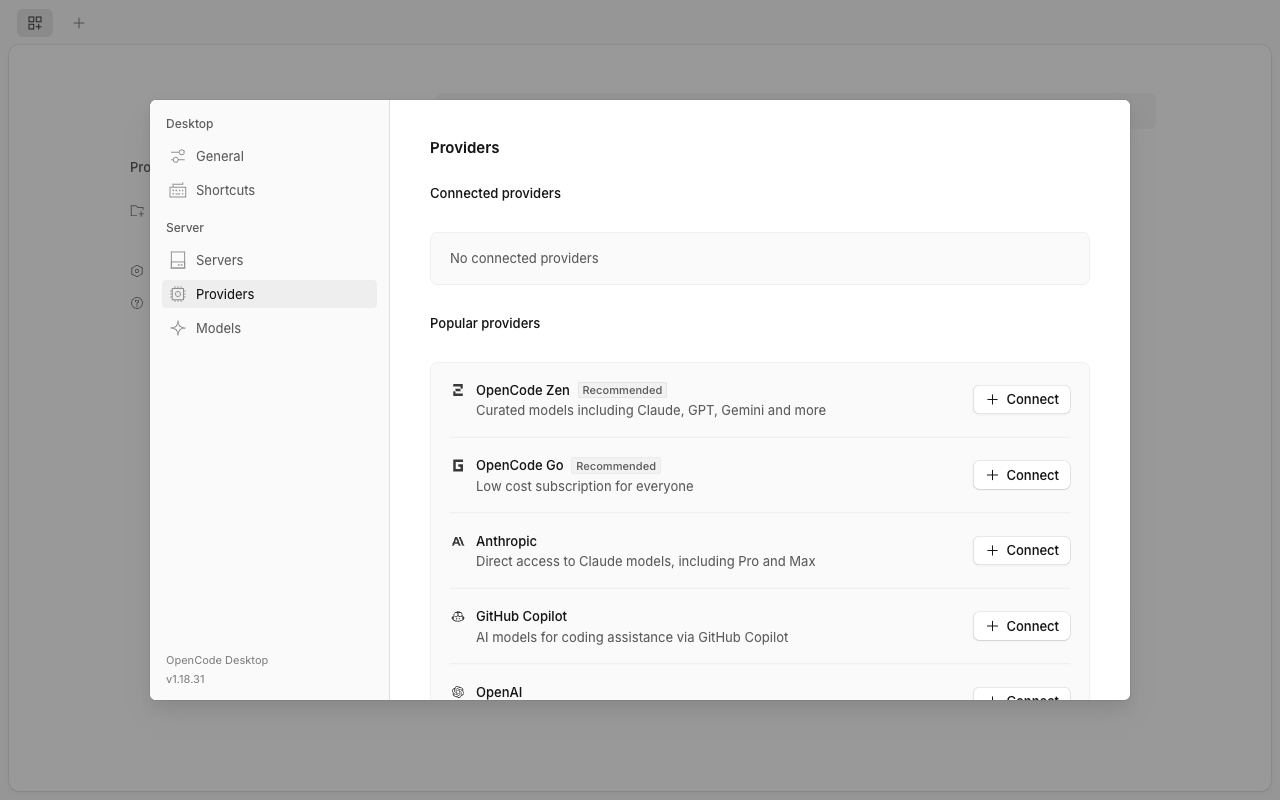Image resolution: width=1280 pixels, height=800 pixels.
Task: Click the help question-mark icon in background window
Action: [137, 303]
